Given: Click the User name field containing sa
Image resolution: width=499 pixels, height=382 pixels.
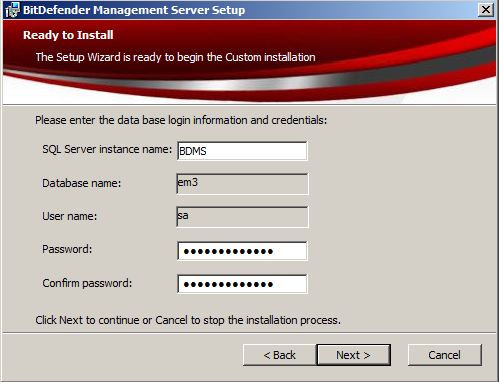Looking at the screenshot, I should 242,217.
